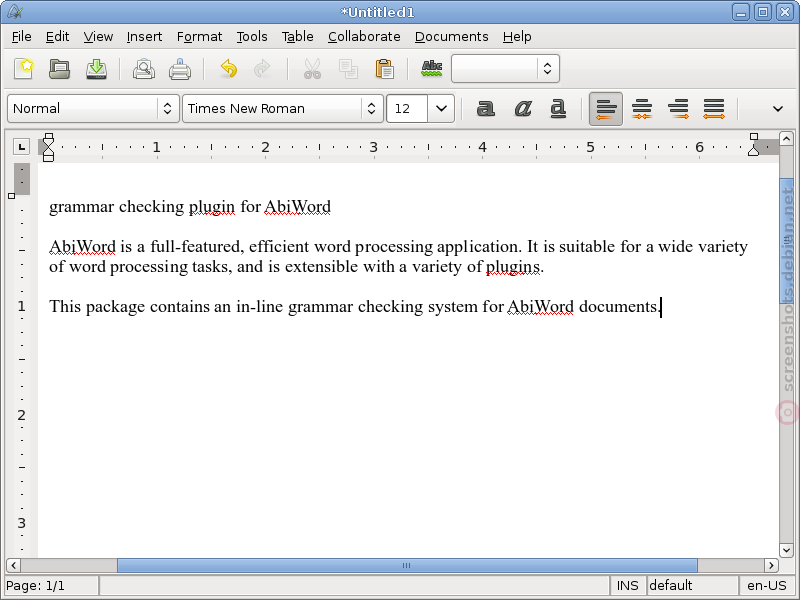This screenshot has height=600, width=800.
Task: Click the horizontal scrollbar thumb
Action: point(407,565)
